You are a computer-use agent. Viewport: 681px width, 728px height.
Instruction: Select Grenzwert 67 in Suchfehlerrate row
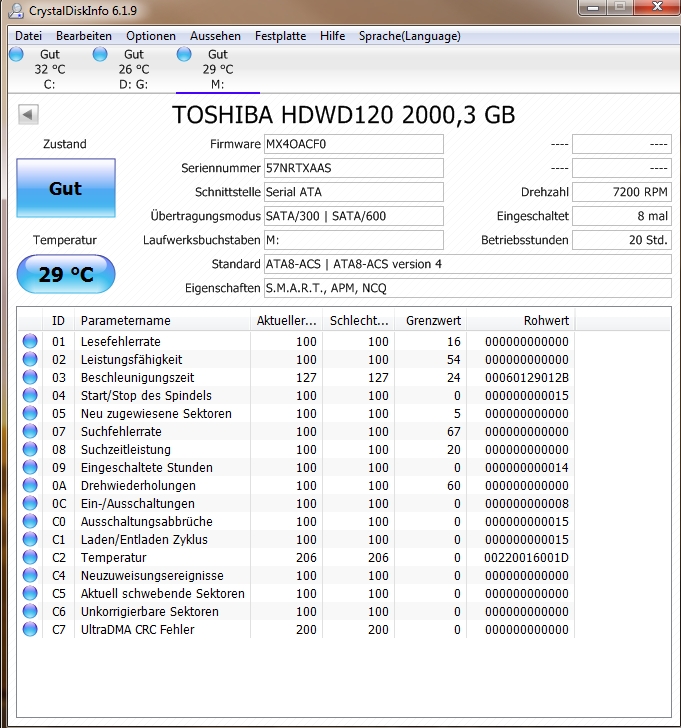(454, 431)
